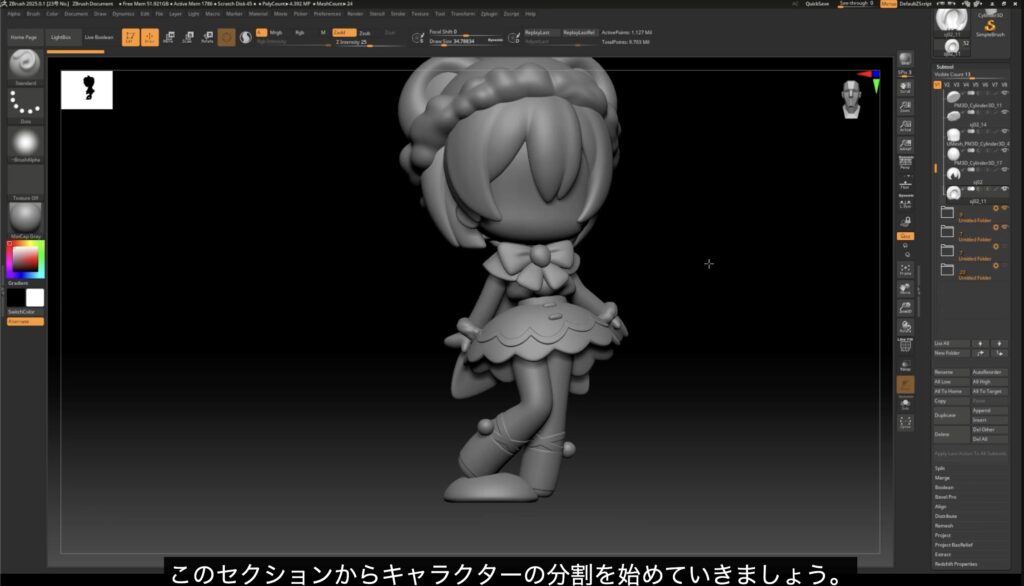Click the AAHalf icon
Viewport: 1024px width, 586px height.
905,144
